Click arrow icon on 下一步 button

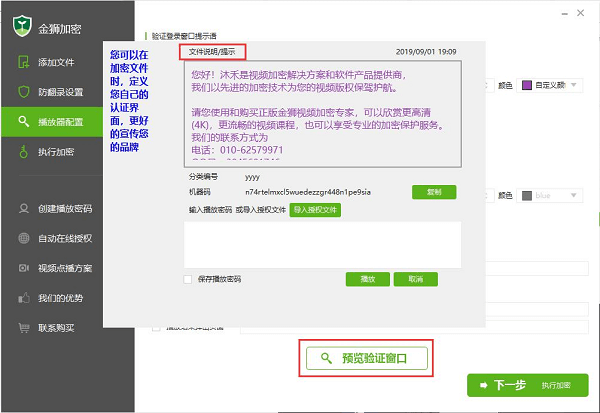(x=484, y=385)
